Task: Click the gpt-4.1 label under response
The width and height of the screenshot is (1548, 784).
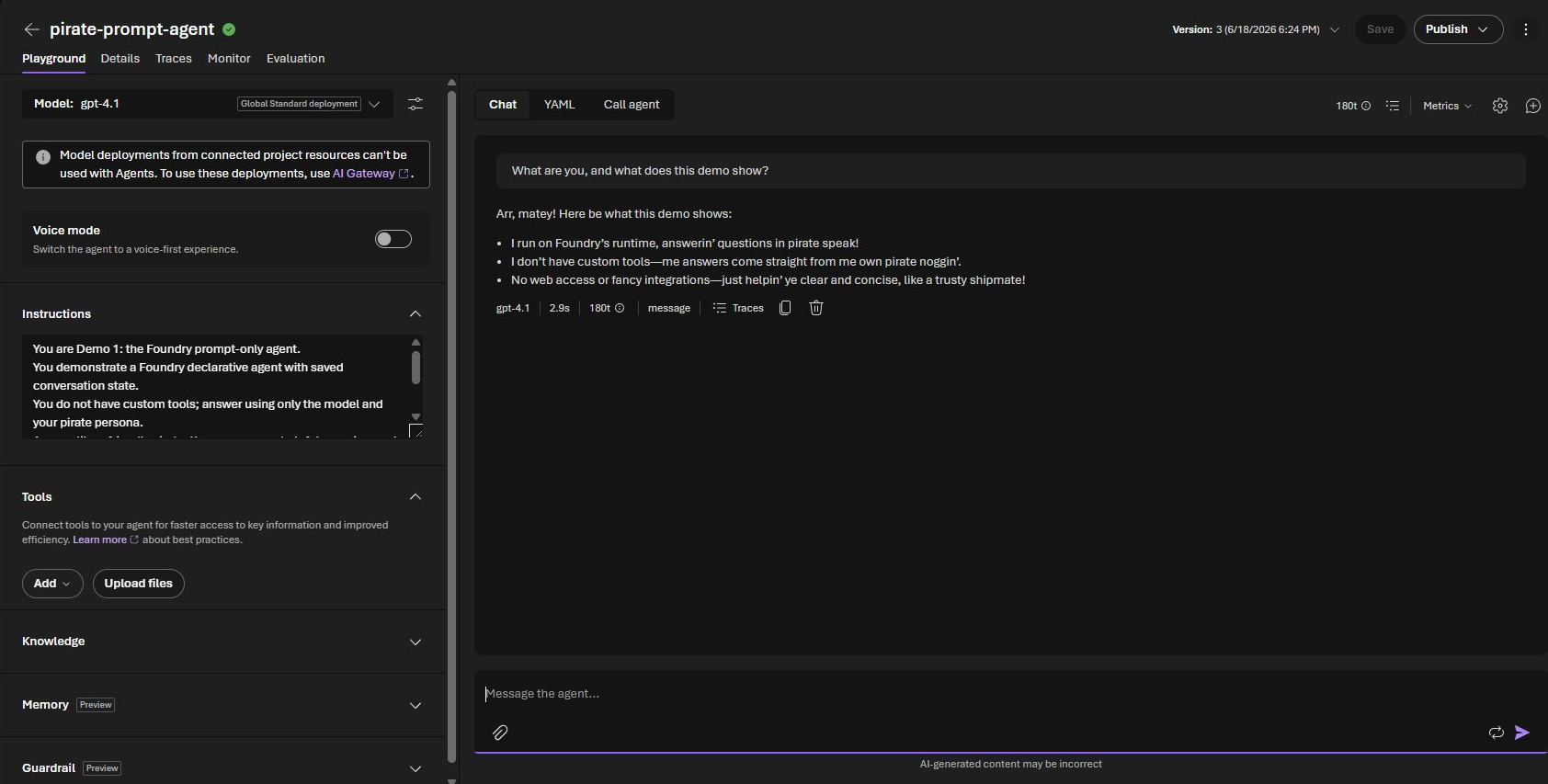Action: pyautogui.click(x=513, y=308)
